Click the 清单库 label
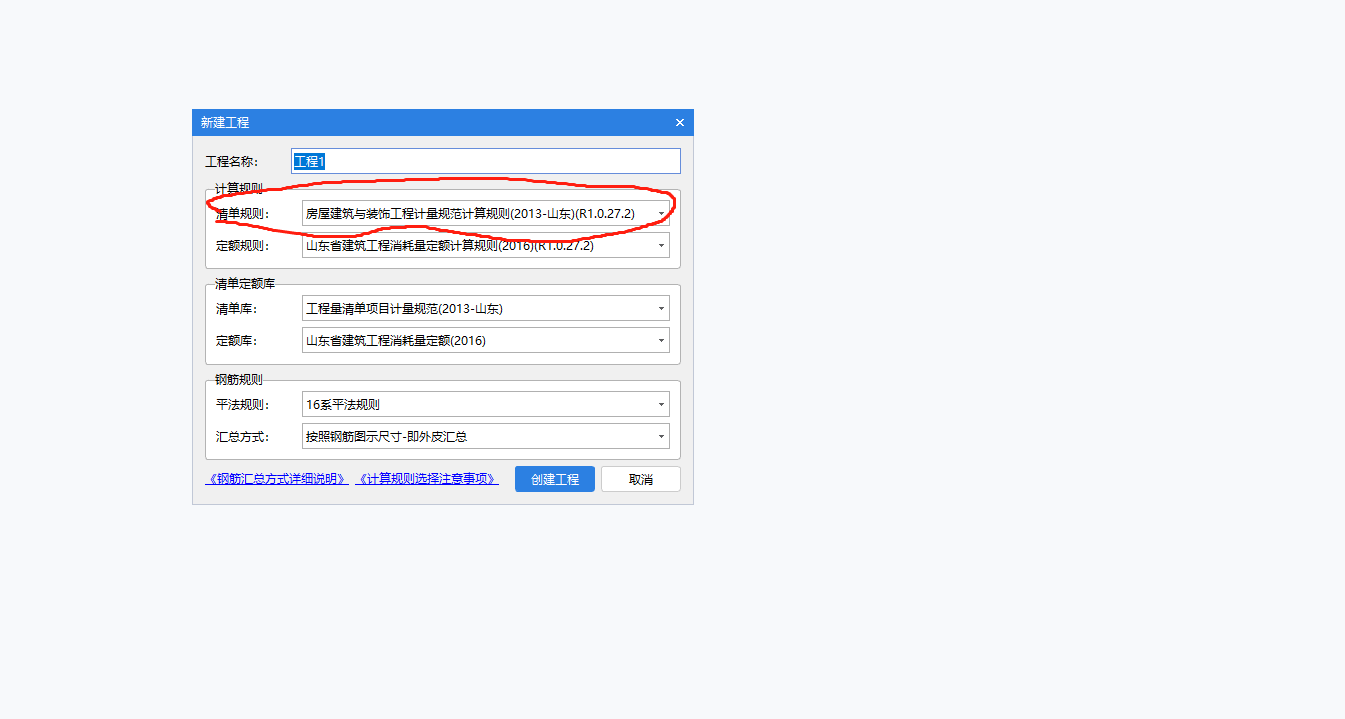1345x719 pixels. 237,308
